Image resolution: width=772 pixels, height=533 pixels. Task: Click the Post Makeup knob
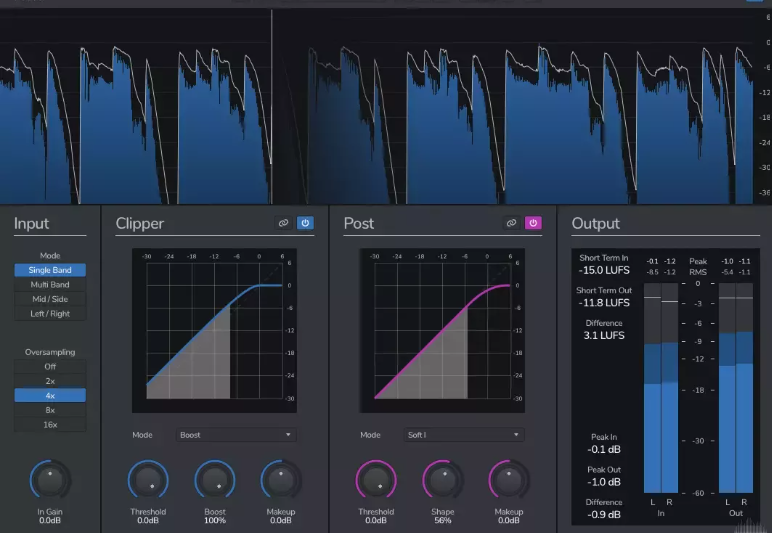pyautogui.click(x=509, y=481)
